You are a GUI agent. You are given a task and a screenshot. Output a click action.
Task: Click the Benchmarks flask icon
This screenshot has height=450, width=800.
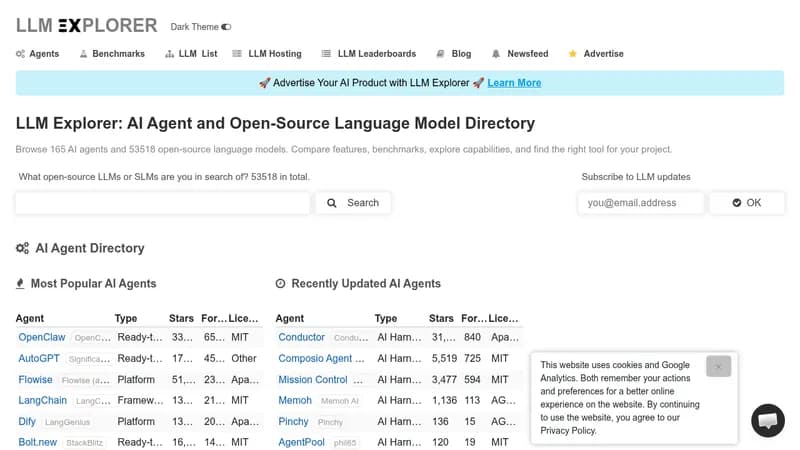[x=83, y=54]
